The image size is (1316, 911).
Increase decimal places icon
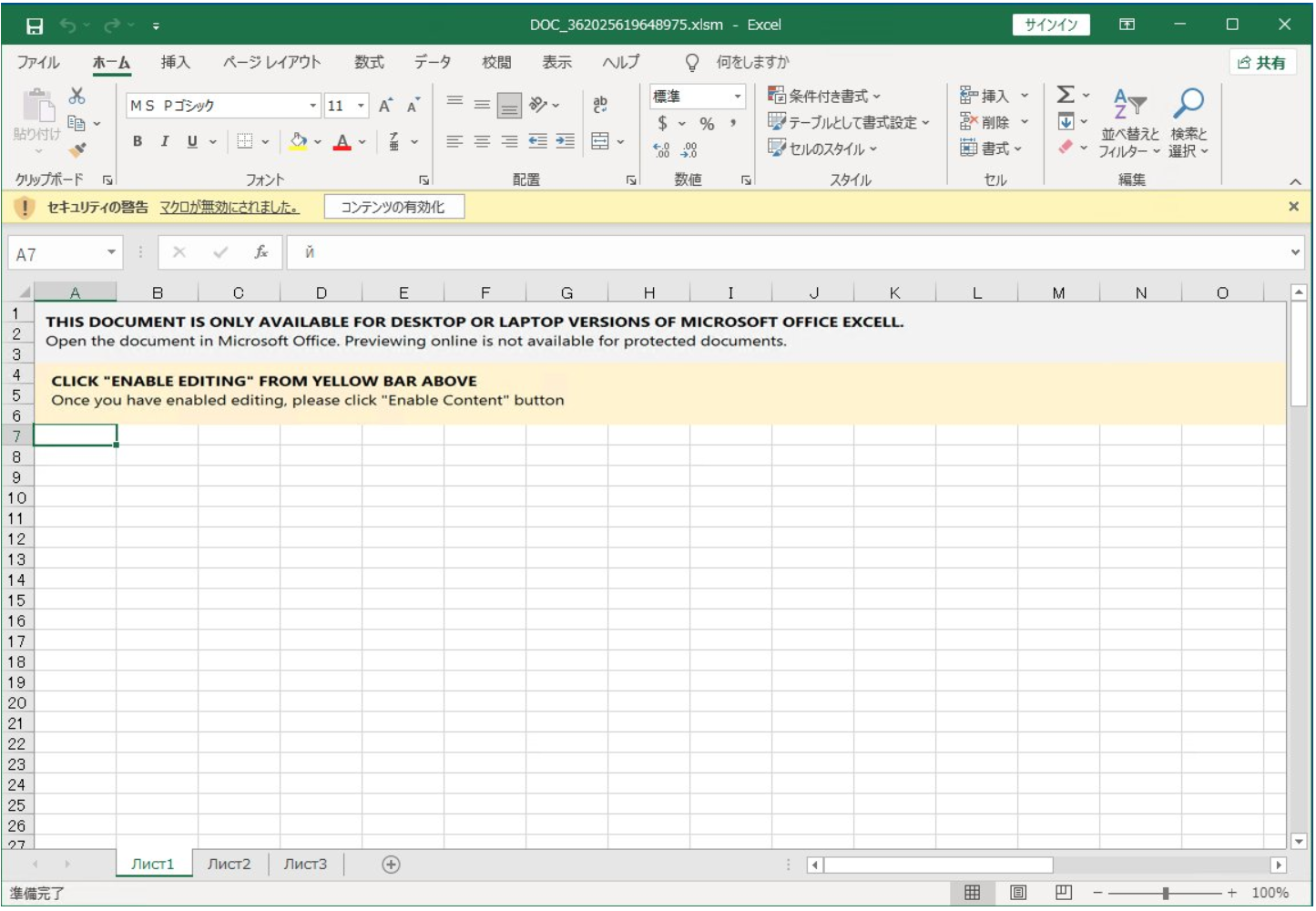tap(661, 149)
